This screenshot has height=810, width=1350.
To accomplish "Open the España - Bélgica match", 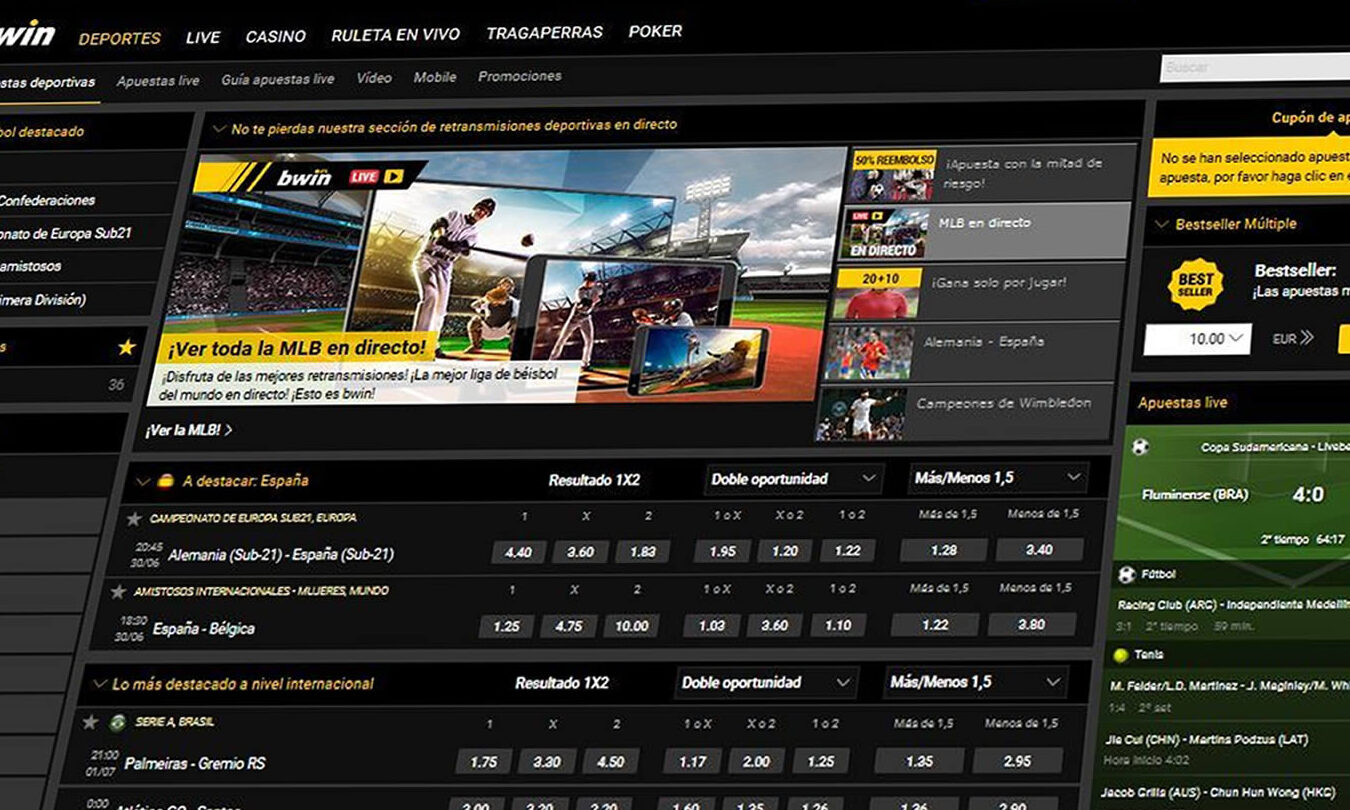I will [x=204, y=629].
